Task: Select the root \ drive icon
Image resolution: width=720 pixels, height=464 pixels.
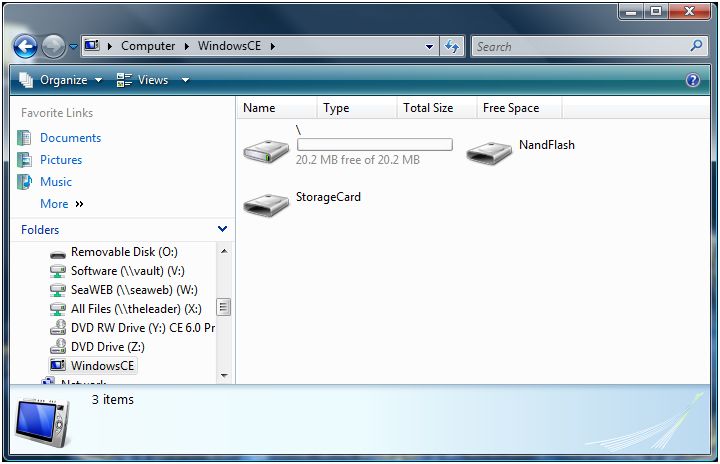Action: point(266,151)
